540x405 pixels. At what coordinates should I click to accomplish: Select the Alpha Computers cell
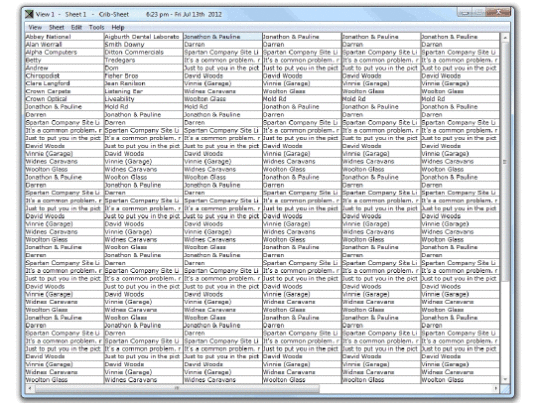point(64,52)
